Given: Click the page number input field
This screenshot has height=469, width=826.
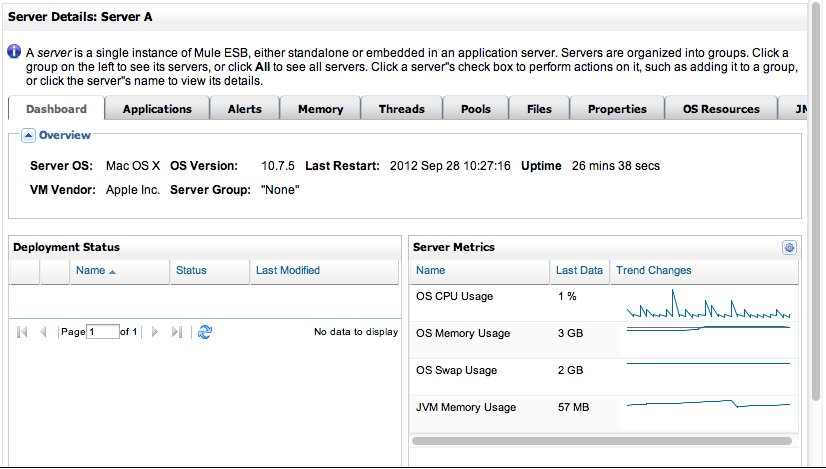Looking at the screenshot, I should pyautogui.click(x=102, y=332).
